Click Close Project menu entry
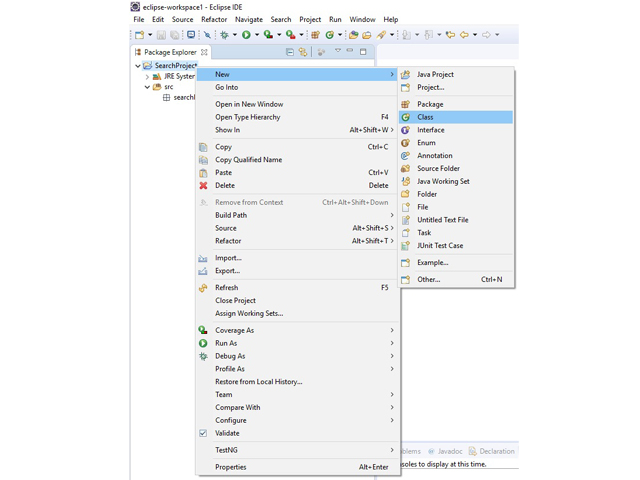Screen dimensions: 640x480 pyautogui.click(x=297, y=300)
